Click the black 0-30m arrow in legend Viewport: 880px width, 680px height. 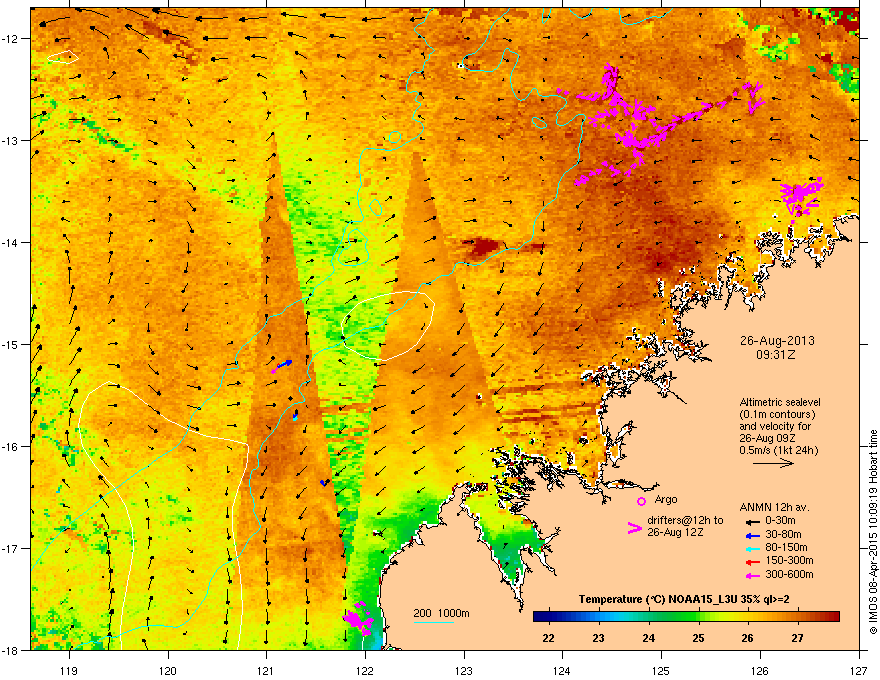pyautogui.click(x=752, y=522)
